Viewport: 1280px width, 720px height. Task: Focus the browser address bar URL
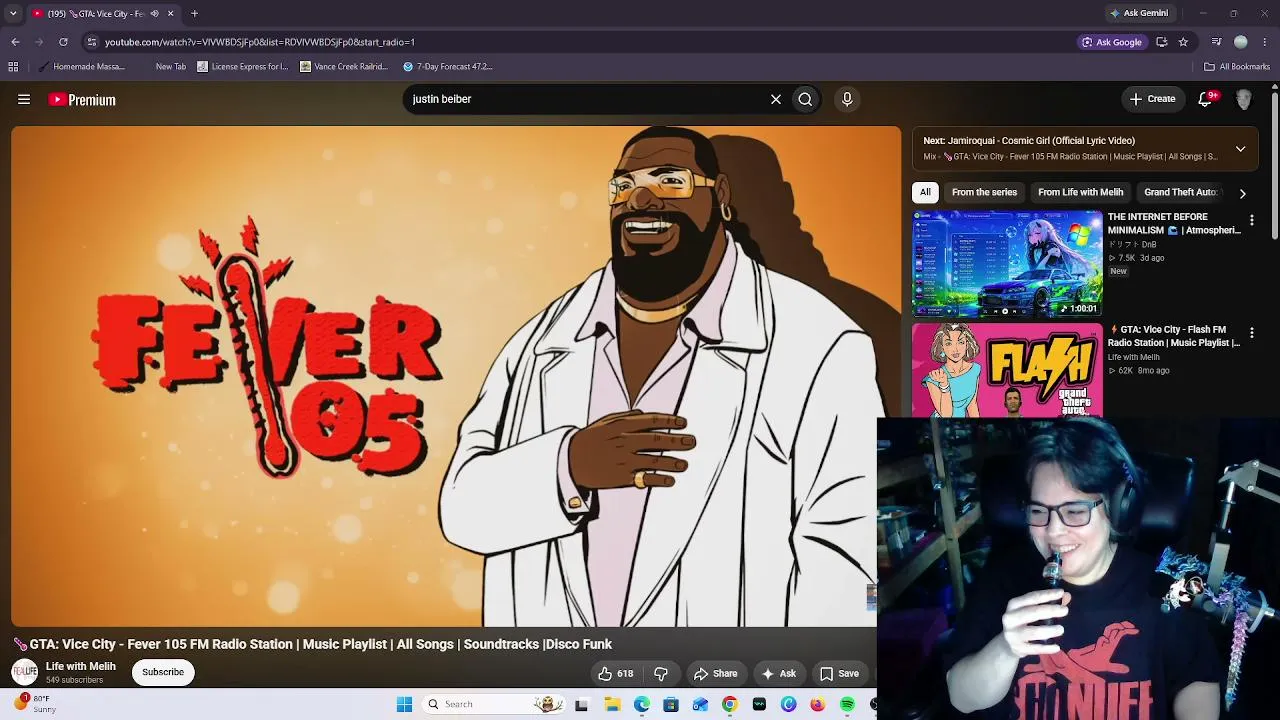[x=260, y=42]
